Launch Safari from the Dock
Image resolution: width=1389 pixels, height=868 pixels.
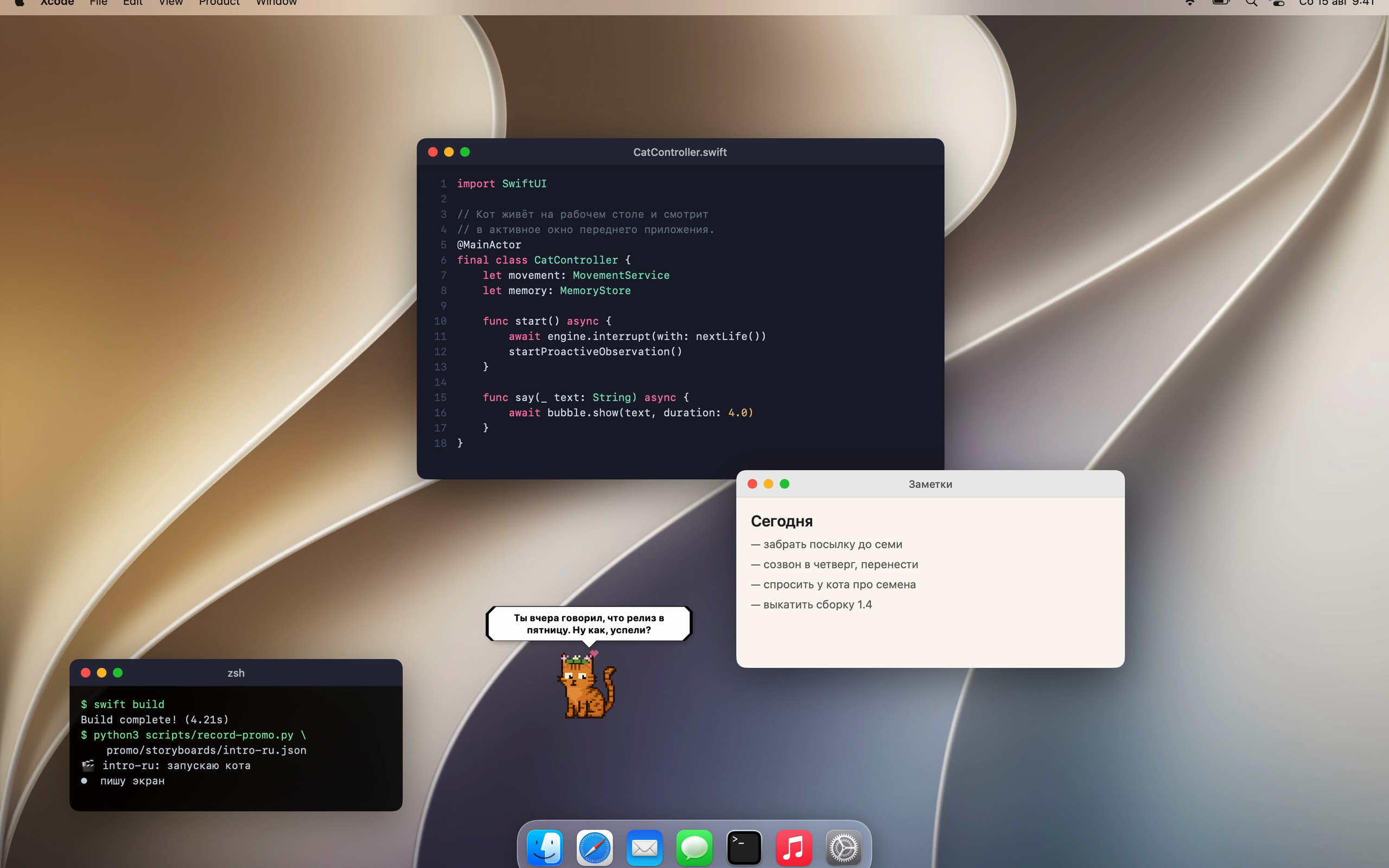click(595, 847)
